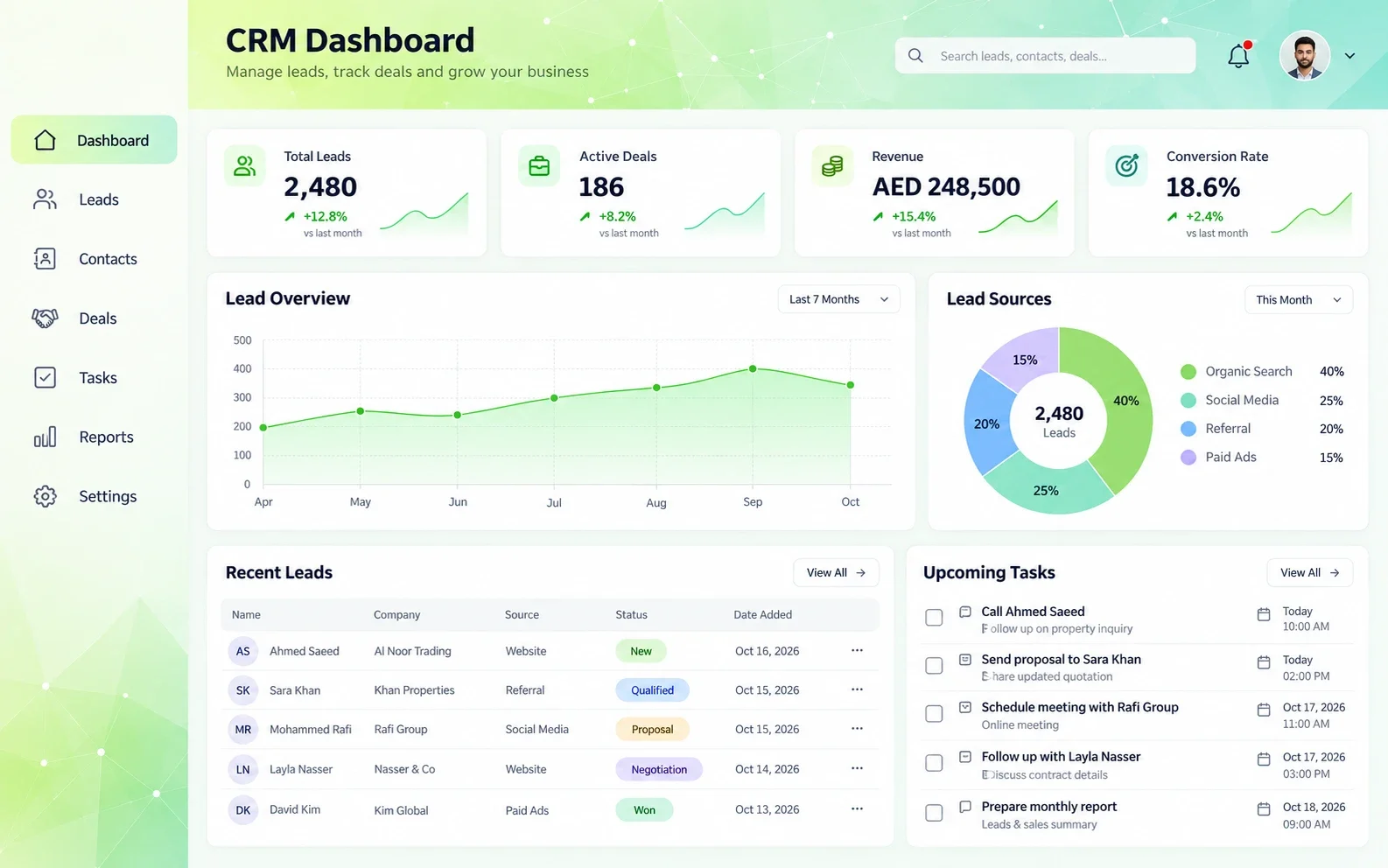Click the search magnifier icon
The image size is (1388, 868).
pyautogui.click(x=915, y=56)
